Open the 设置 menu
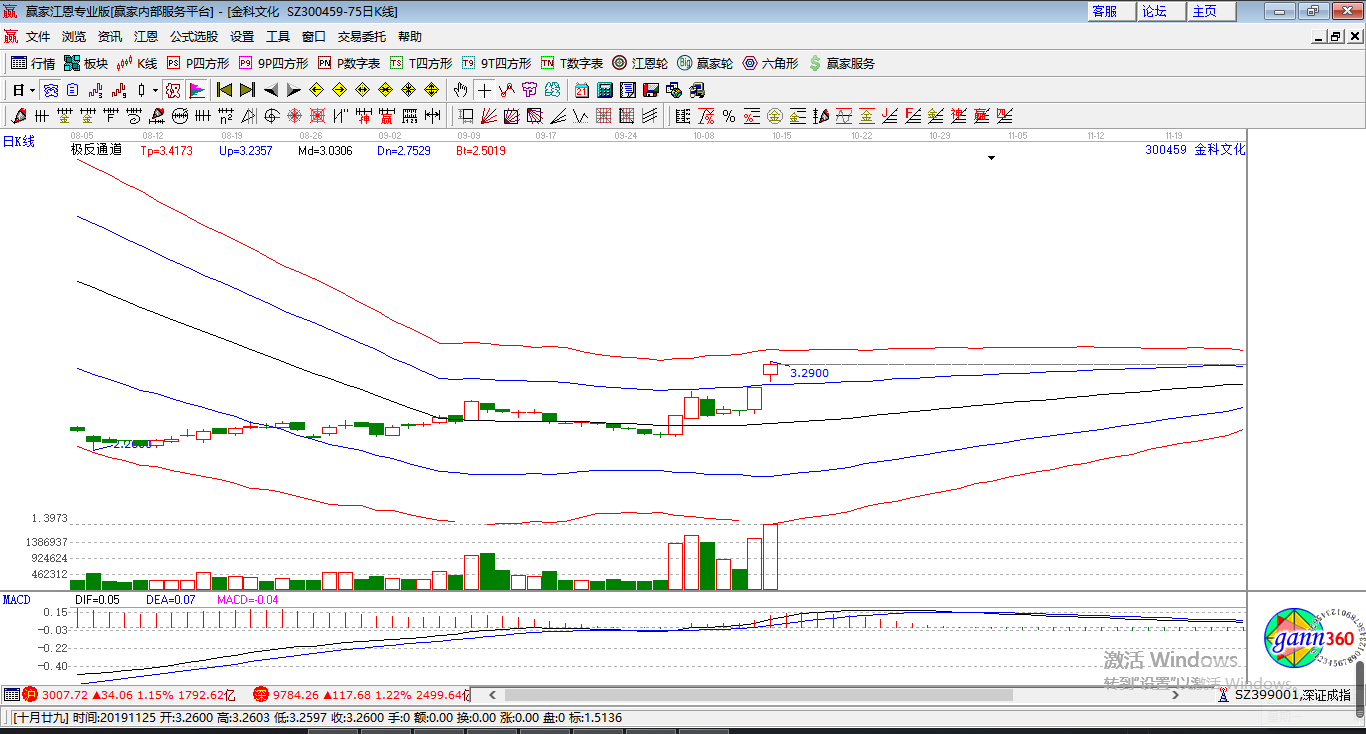 242,37
